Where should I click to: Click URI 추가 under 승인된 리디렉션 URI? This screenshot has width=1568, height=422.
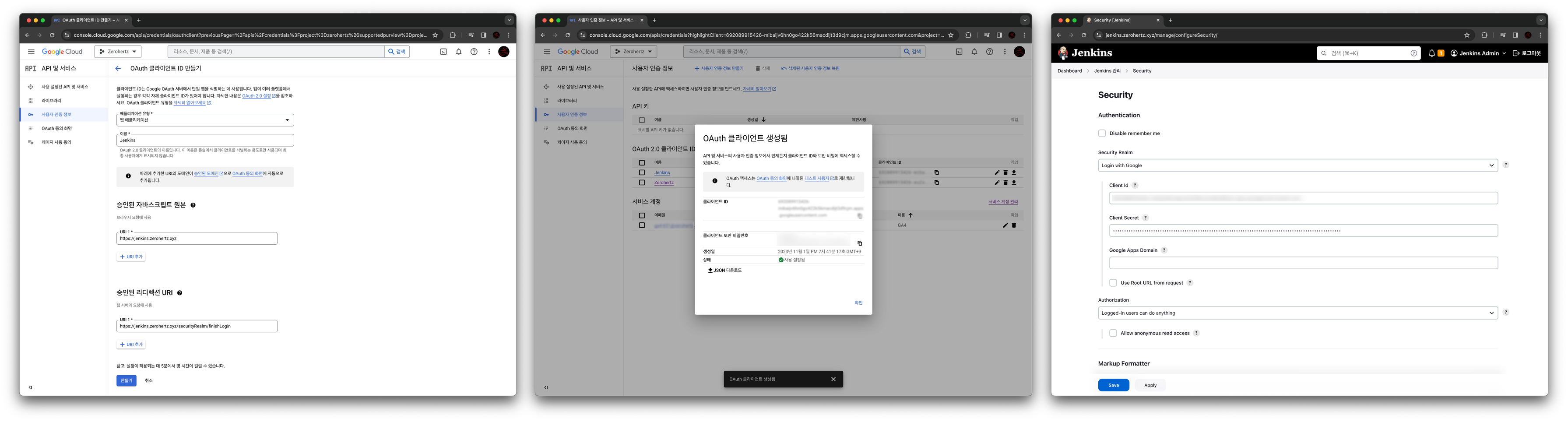(x=131, y=345)
